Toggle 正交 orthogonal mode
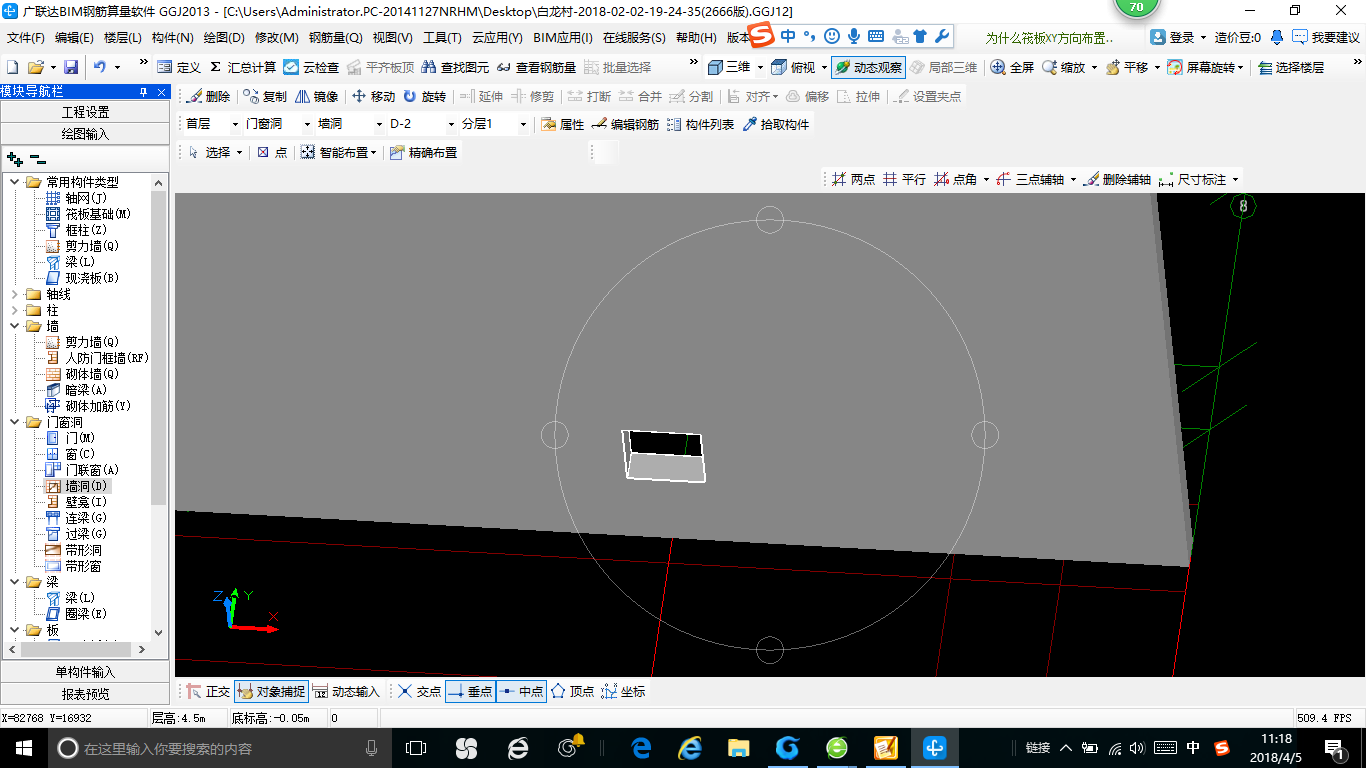 [208, 691]
